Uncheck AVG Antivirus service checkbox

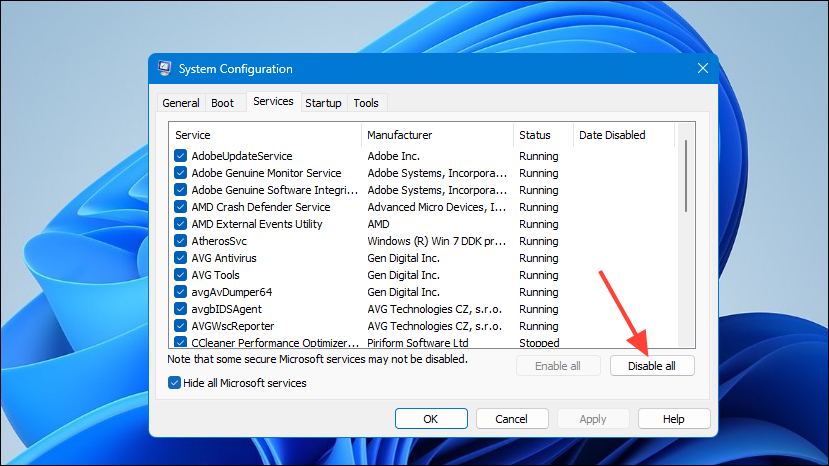[180, 258]
